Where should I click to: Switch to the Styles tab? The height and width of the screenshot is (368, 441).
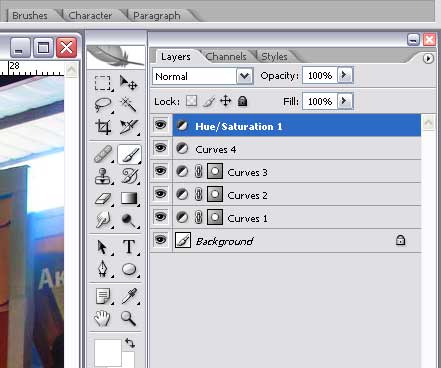[274, 57]
